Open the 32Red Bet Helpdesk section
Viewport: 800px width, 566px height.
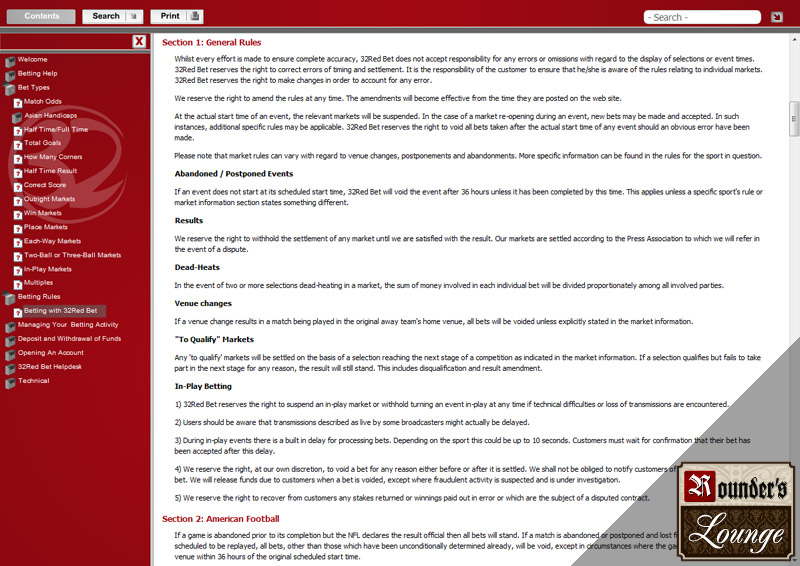(49, 367)
